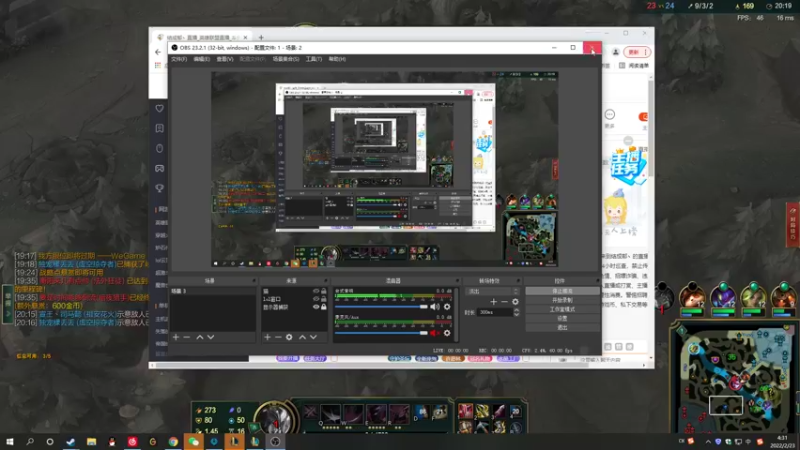Open Windows taskbar search
Viewport: 800px width, 450px height.
(x=30, y=442)
